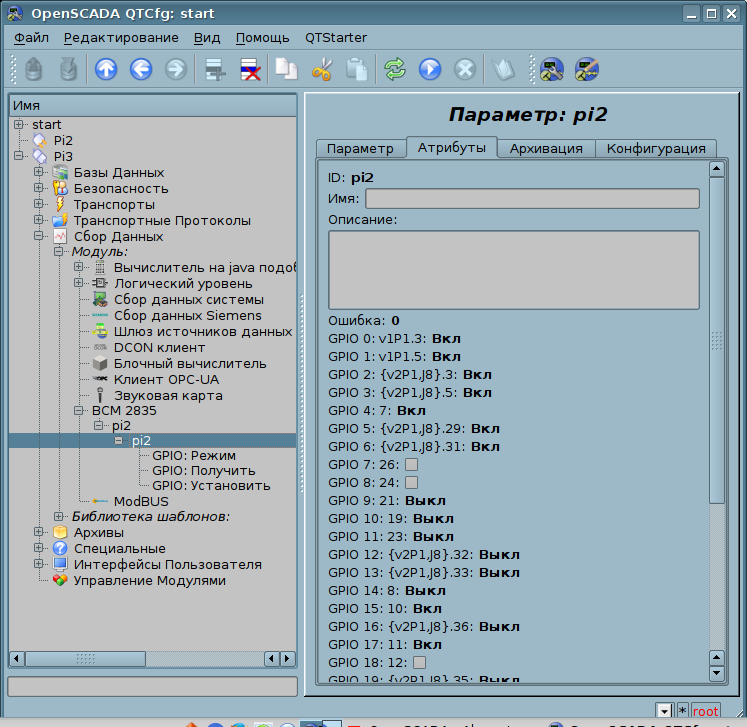Click the Имя input field
The width and height of the screenshot is (747, 727).
click(x=531, y=199)
